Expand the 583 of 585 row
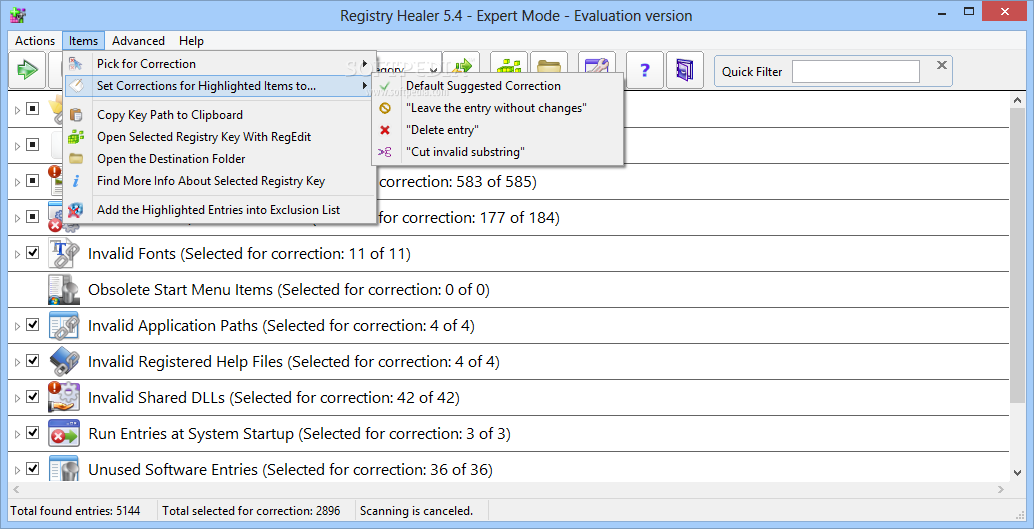Image resolution: width=1034 pixels, height=529 pixels. (x=18, y=182)
